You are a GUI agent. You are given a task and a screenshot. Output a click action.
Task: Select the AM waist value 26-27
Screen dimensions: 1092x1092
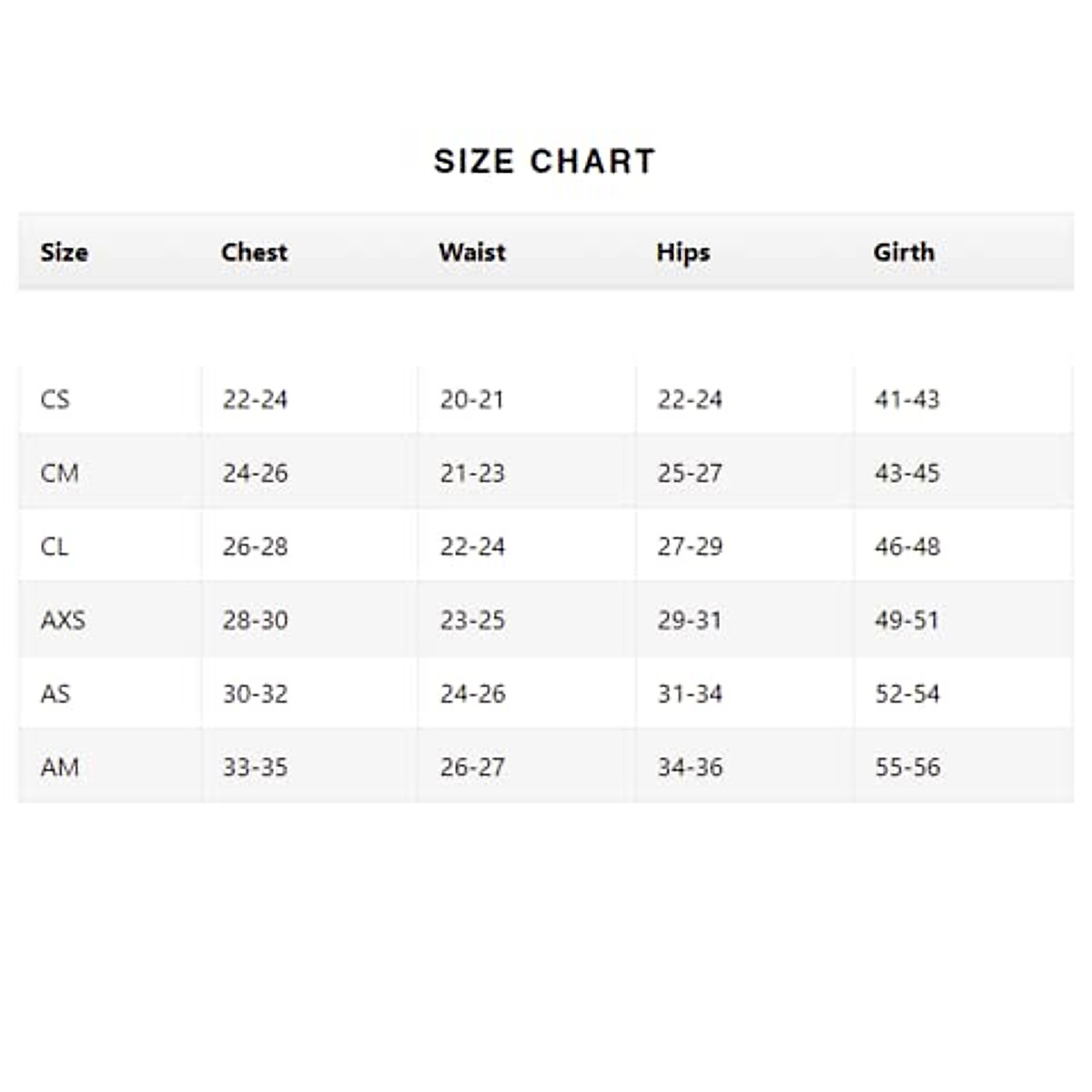coord(472,767)
